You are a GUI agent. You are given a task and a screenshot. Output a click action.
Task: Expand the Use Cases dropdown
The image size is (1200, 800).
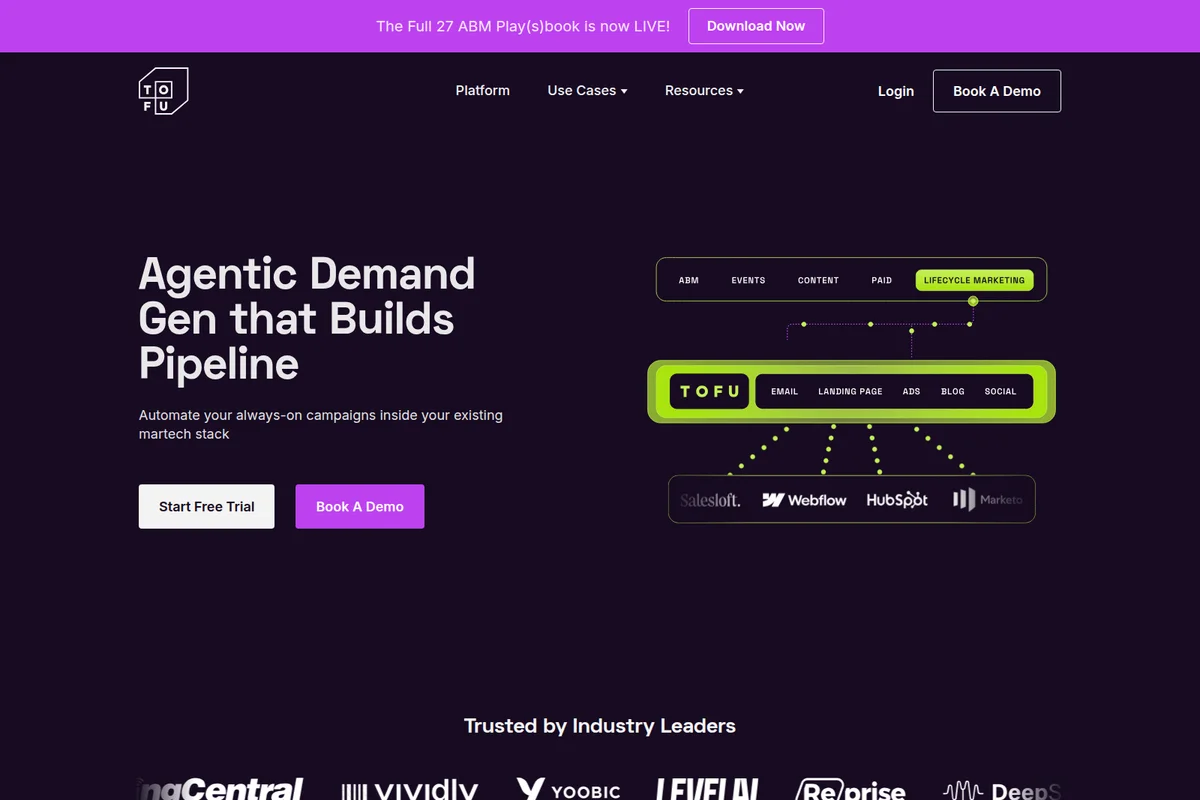587,90
